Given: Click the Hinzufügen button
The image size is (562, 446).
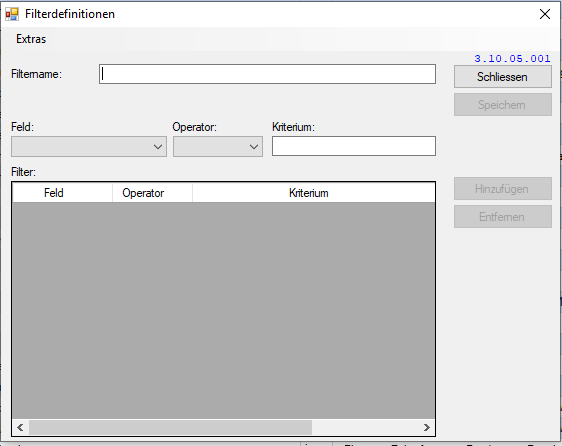Looking at the screenshot, I should [x=503, y=189].
